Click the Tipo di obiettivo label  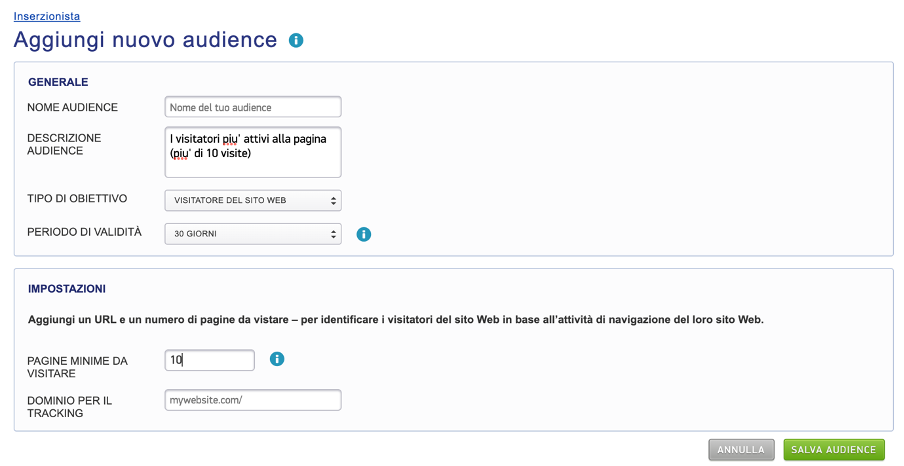[x=77, y=198]
